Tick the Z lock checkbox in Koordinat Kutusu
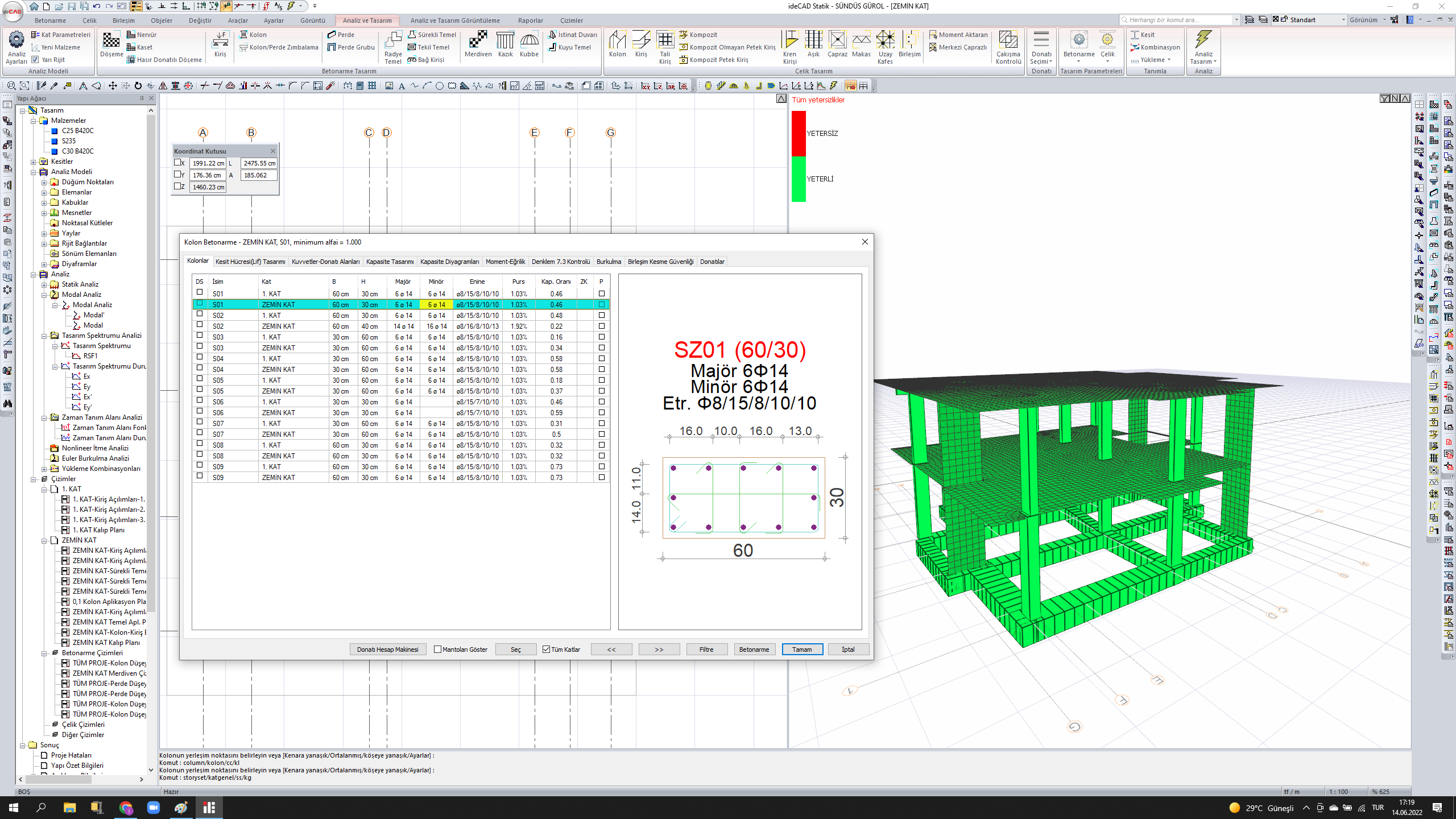The image size is (1456, 819). pos(177,187)
